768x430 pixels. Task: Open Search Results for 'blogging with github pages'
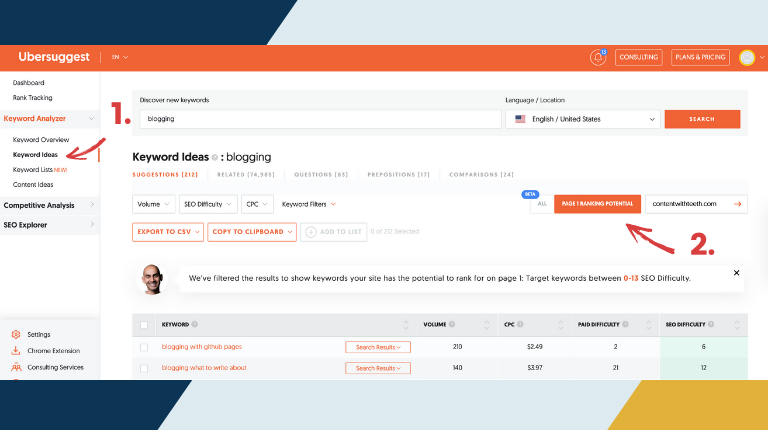[x=378, y=347]
